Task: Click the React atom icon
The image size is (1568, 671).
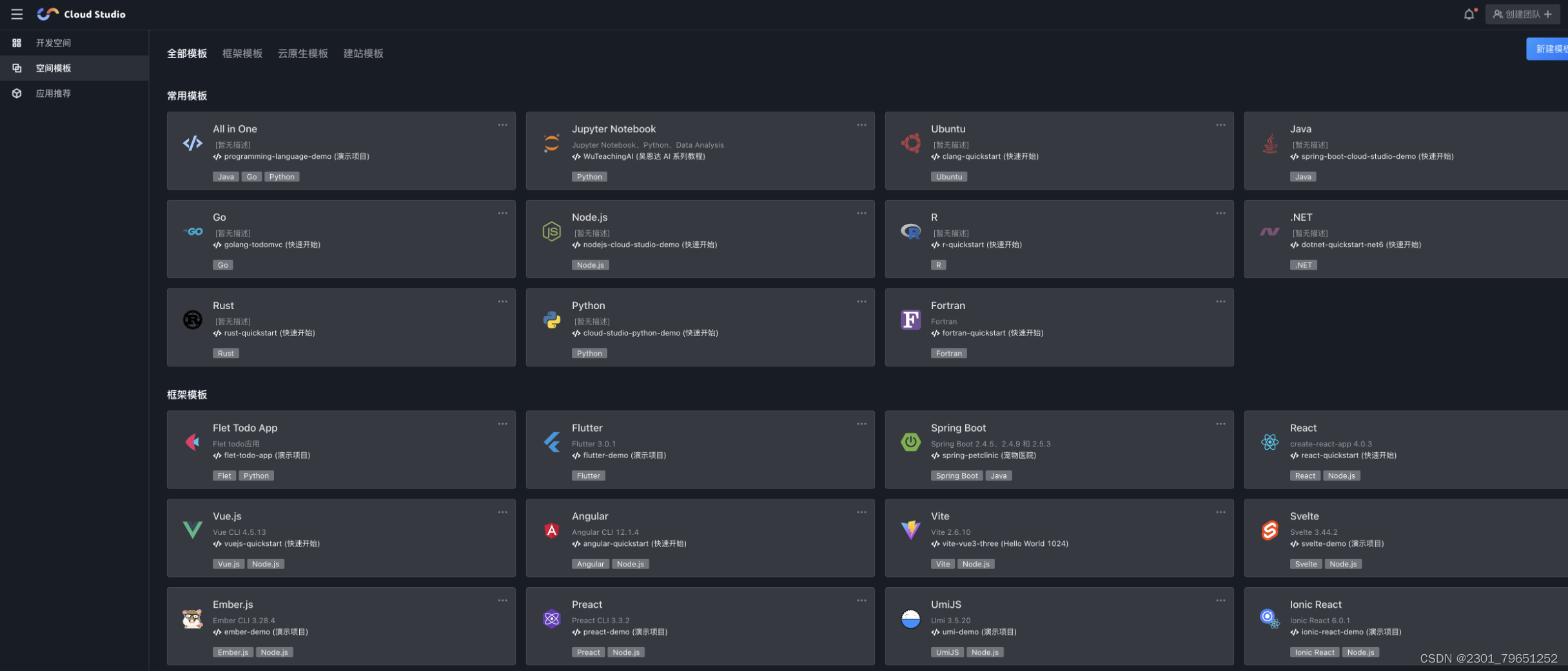Action: pyautogui.click(x=1270, y=442)
